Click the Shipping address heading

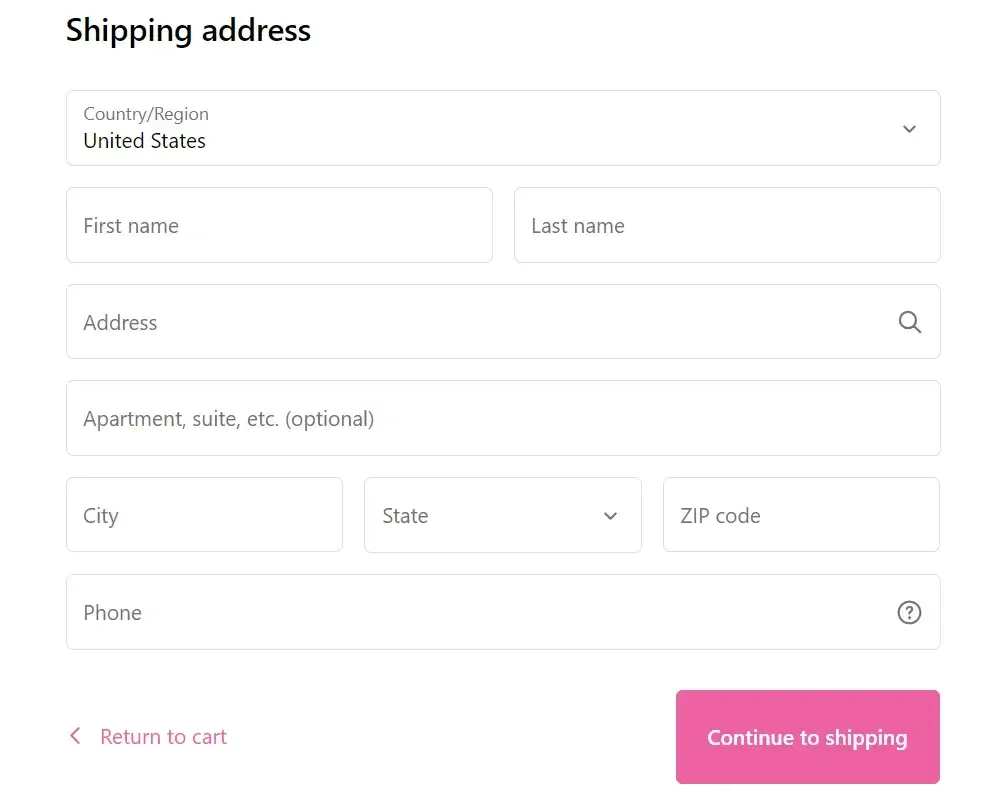[188, 31]
